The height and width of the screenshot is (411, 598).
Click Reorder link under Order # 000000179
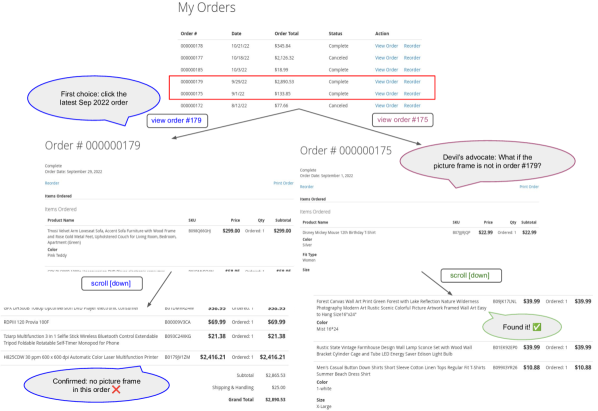click(x=52, y=183)
